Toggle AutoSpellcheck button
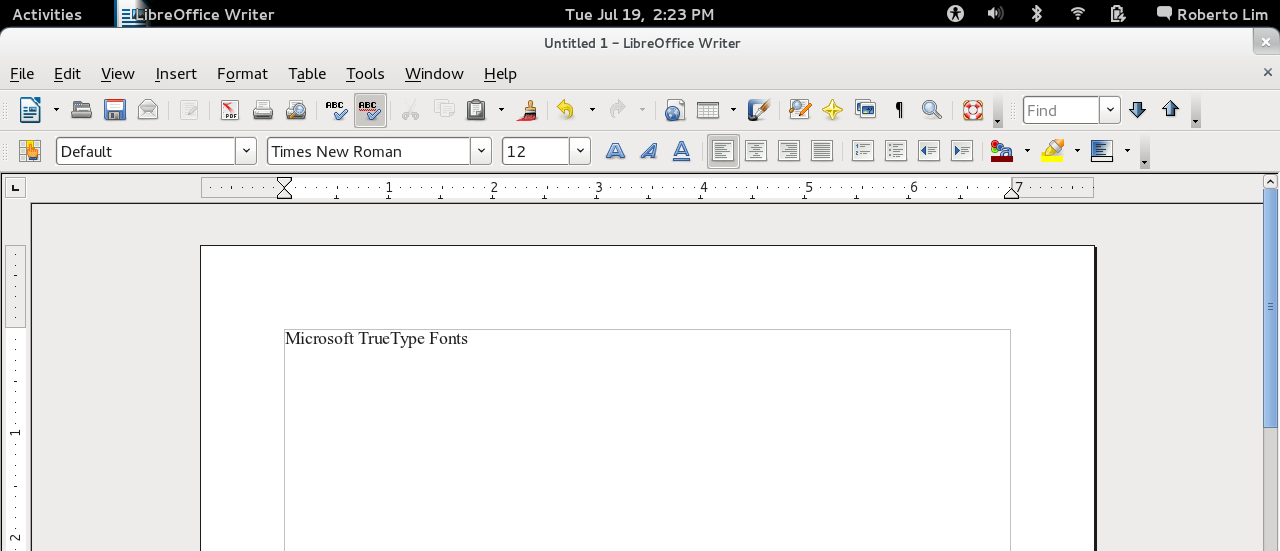This screenshot has width=1280, height=551. [x=370, y=110]
